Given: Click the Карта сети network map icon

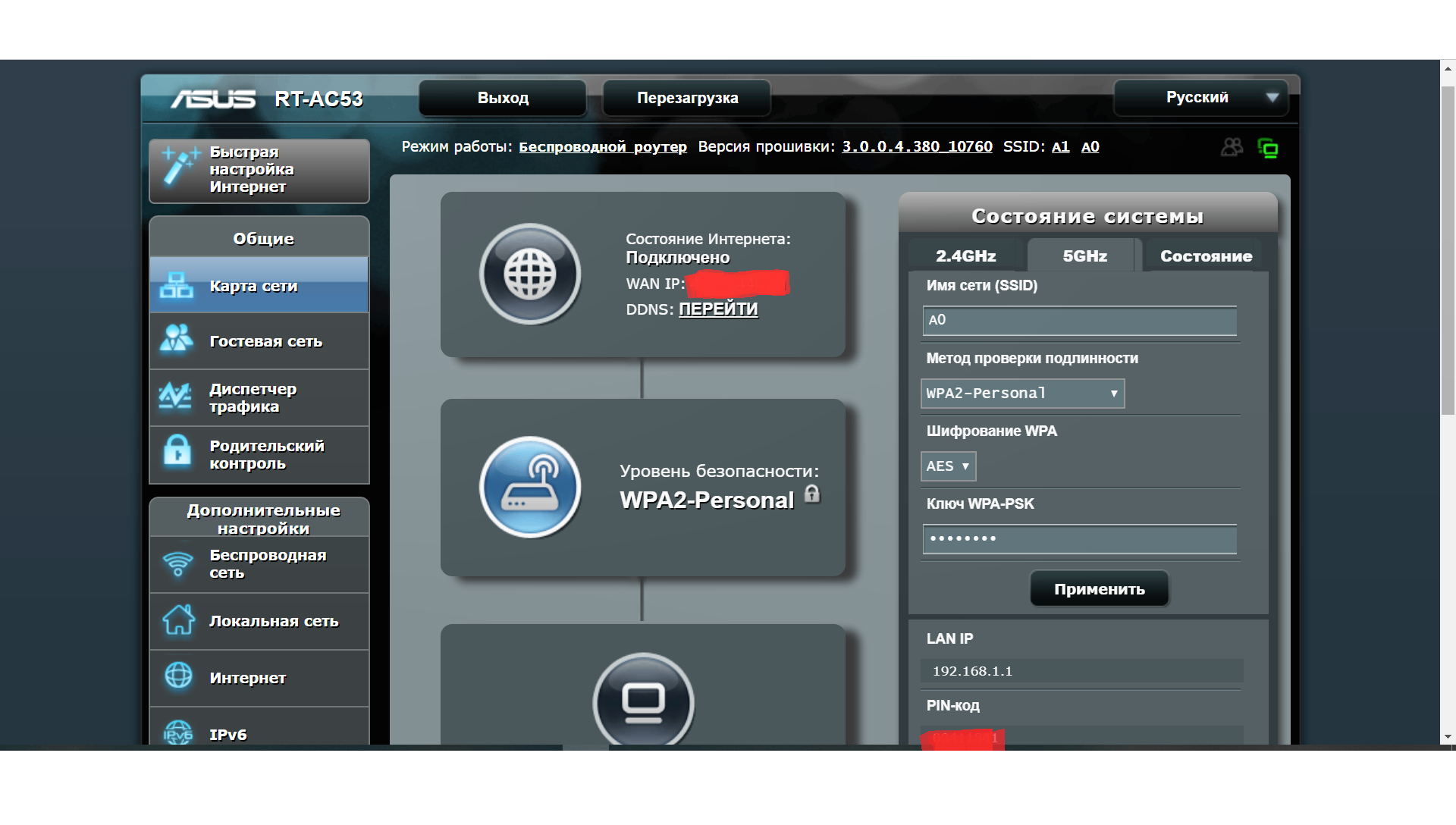Looking at the screenshot, I should (x=177, y=286).
